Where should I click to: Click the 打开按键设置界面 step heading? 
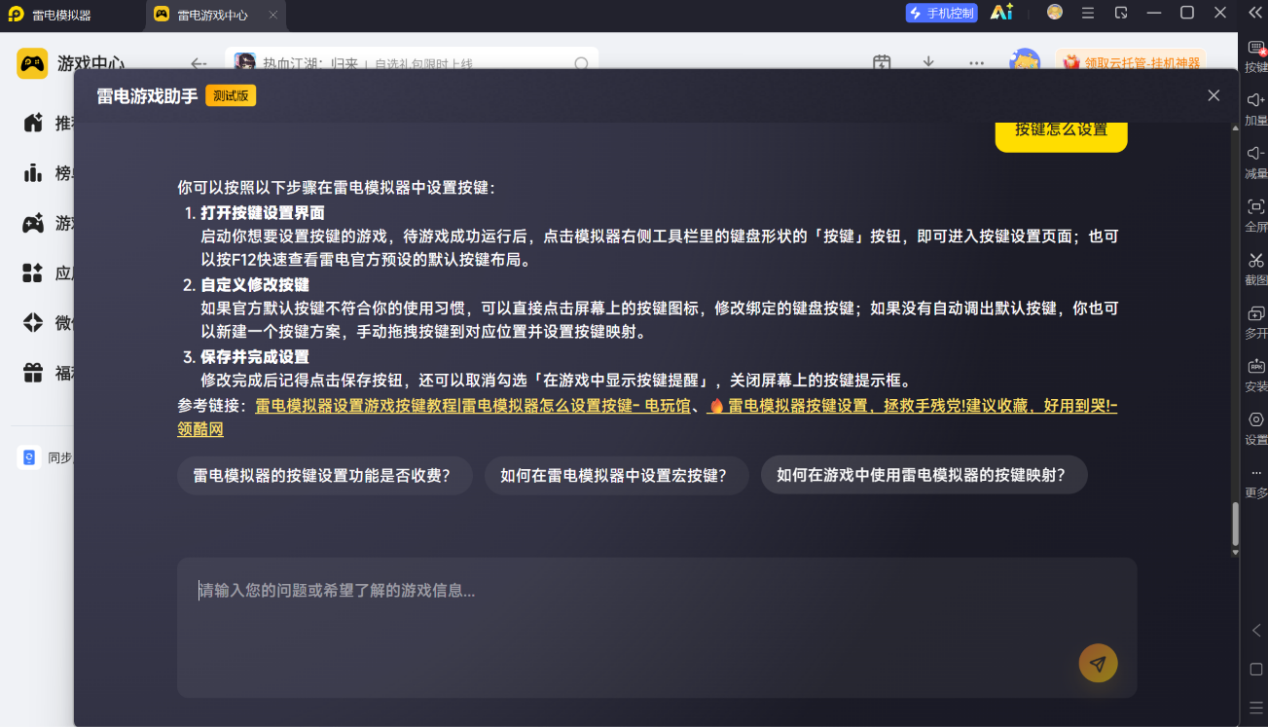[262, 213]
